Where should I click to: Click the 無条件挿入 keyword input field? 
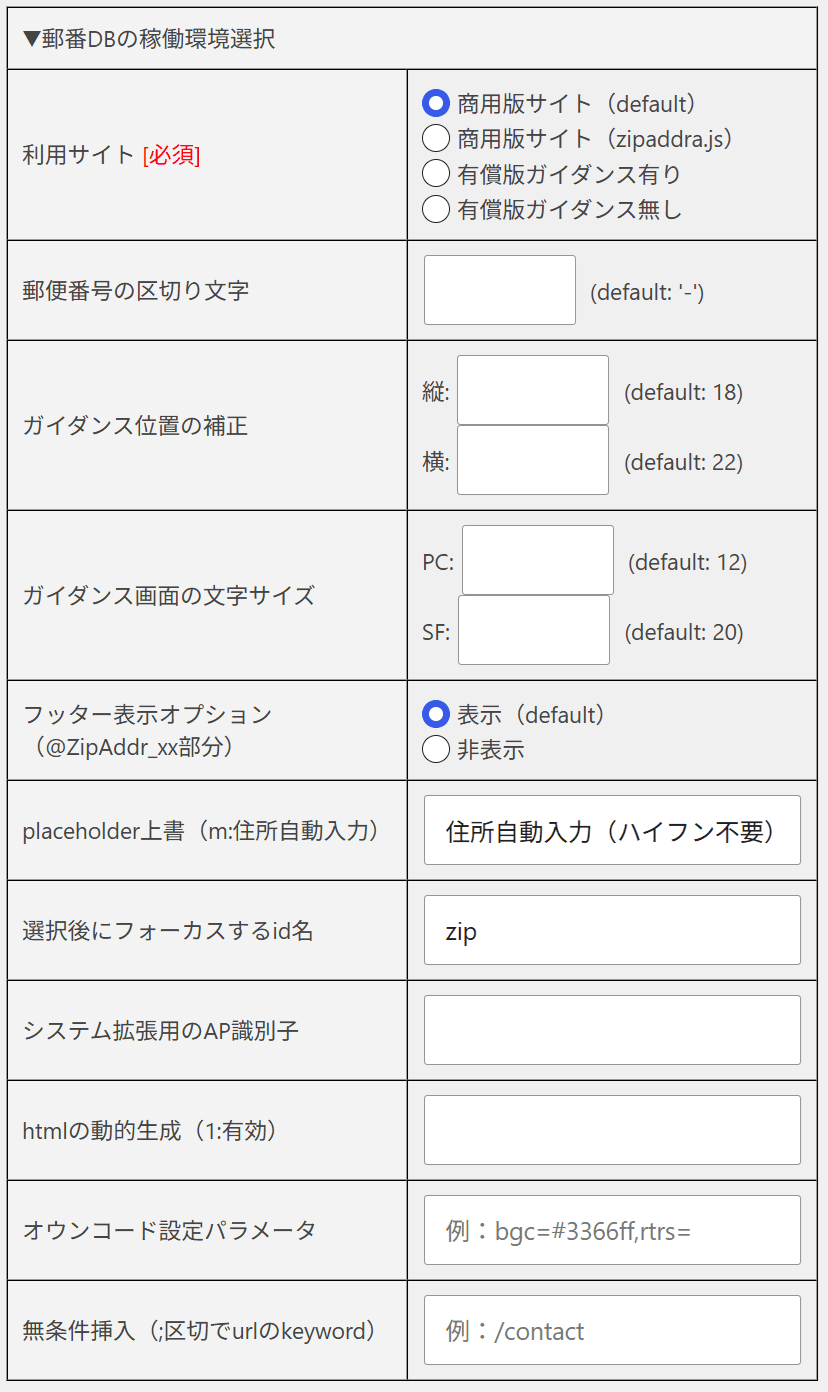612,1330
